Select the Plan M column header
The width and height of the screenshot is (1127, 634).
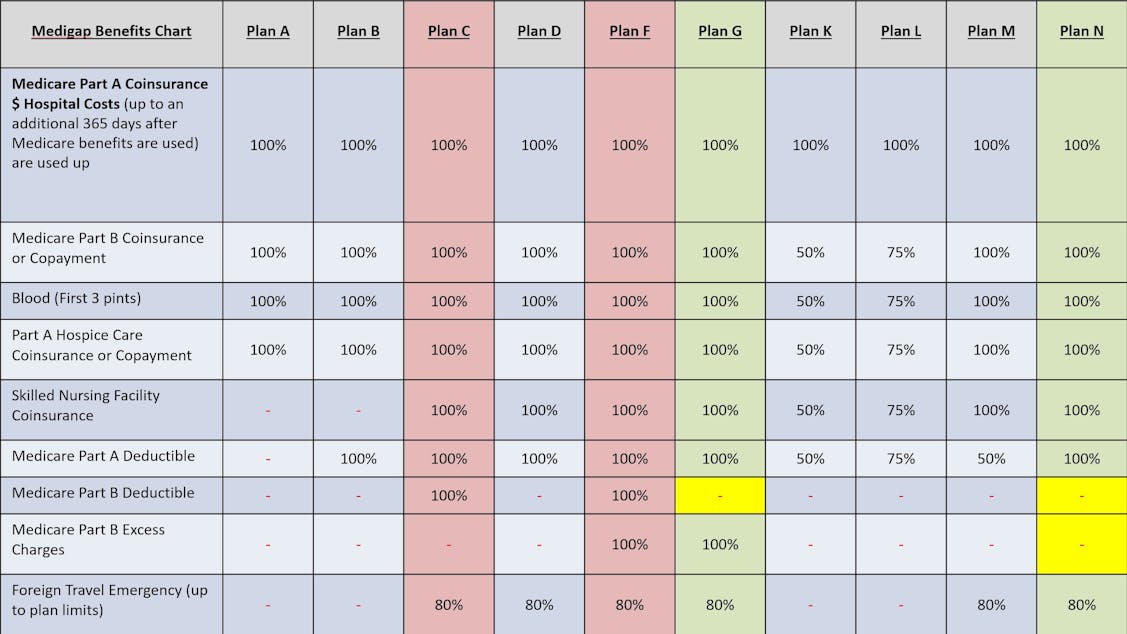click(991, 31)
